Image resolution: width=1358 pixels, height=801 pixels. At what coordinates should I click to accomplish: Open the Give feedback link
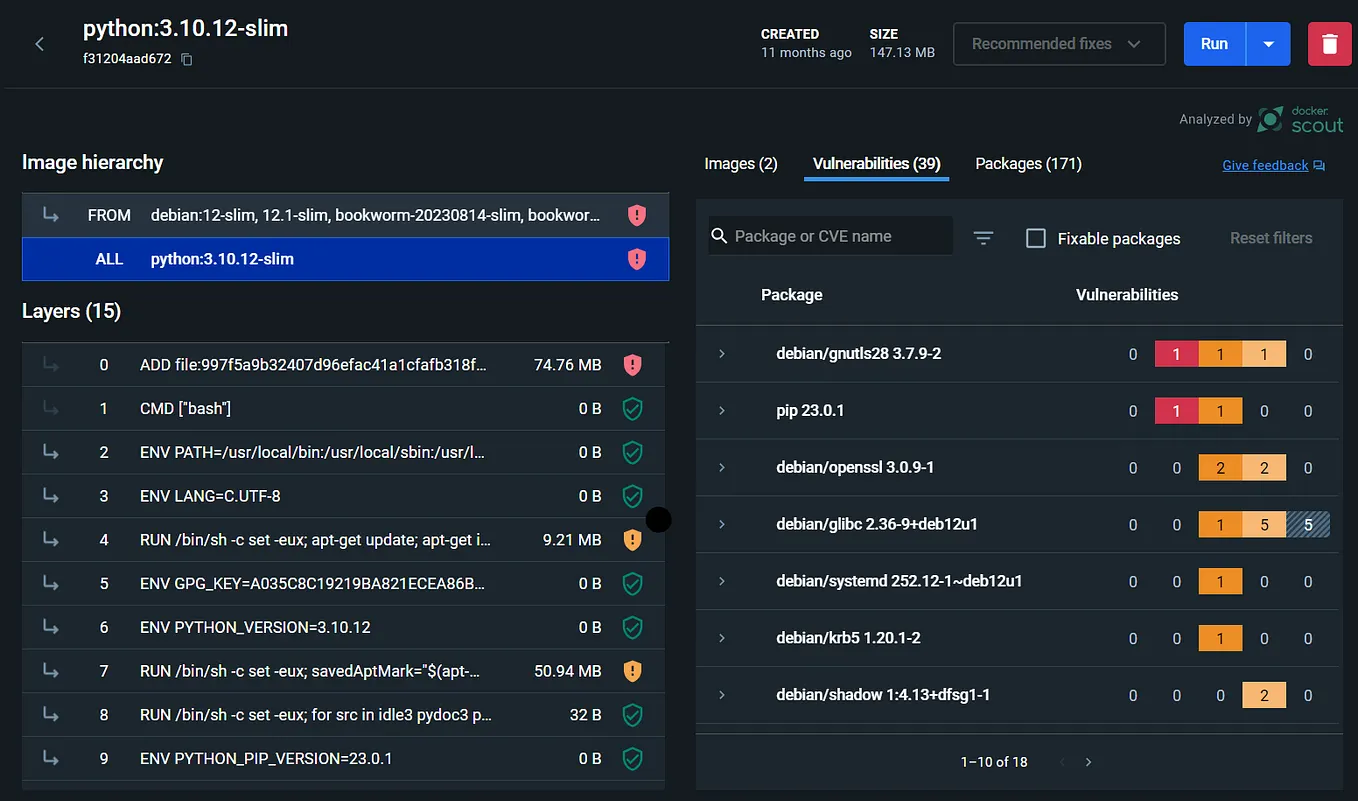1265,164
